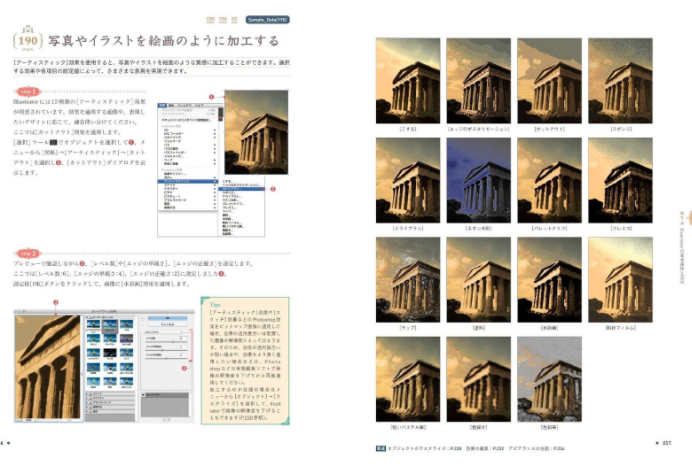
Task: Click the Tips heading in the tip box
Action: coord(215,305)
